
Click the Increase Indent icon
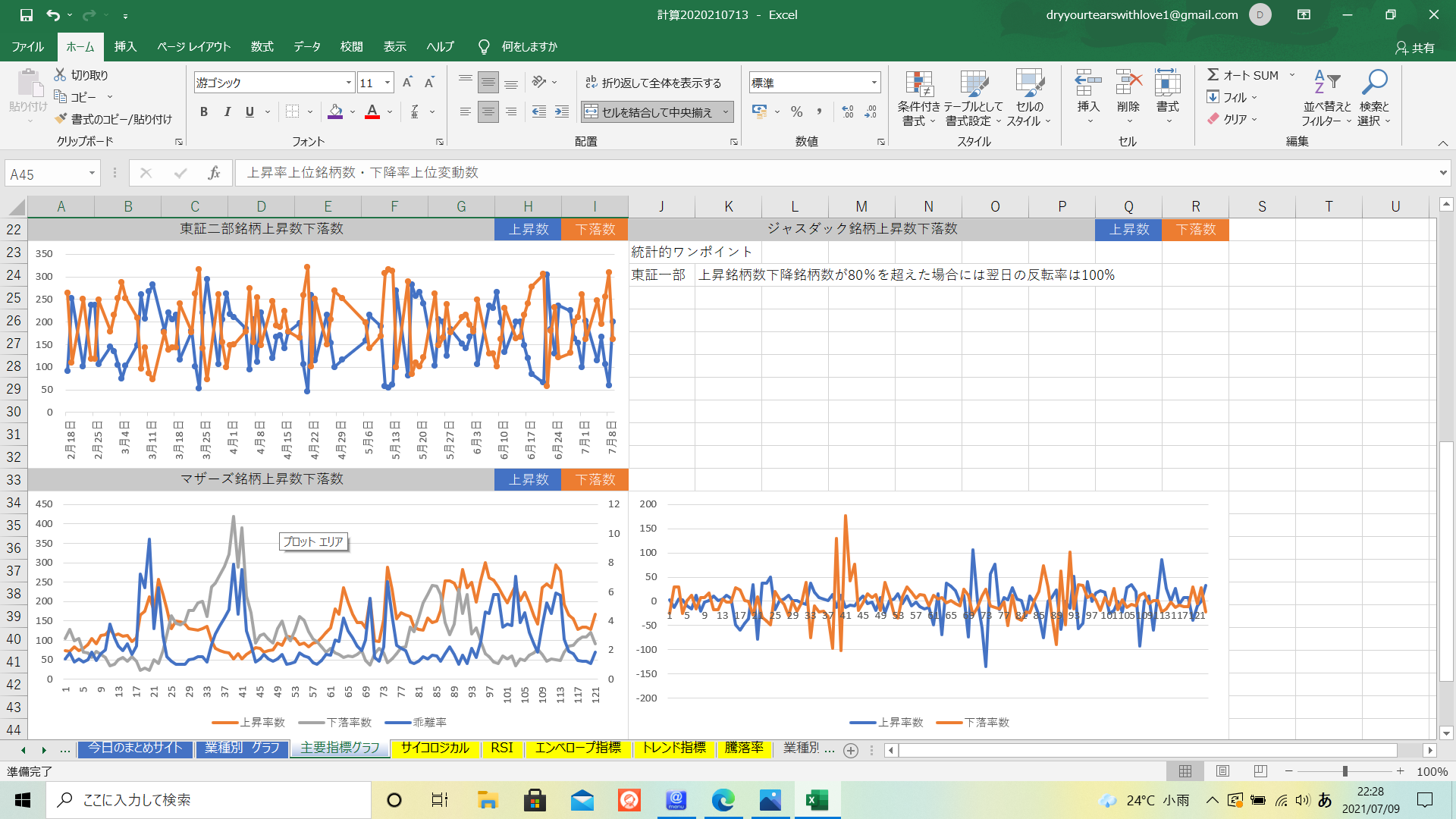[x=562, y=111]
